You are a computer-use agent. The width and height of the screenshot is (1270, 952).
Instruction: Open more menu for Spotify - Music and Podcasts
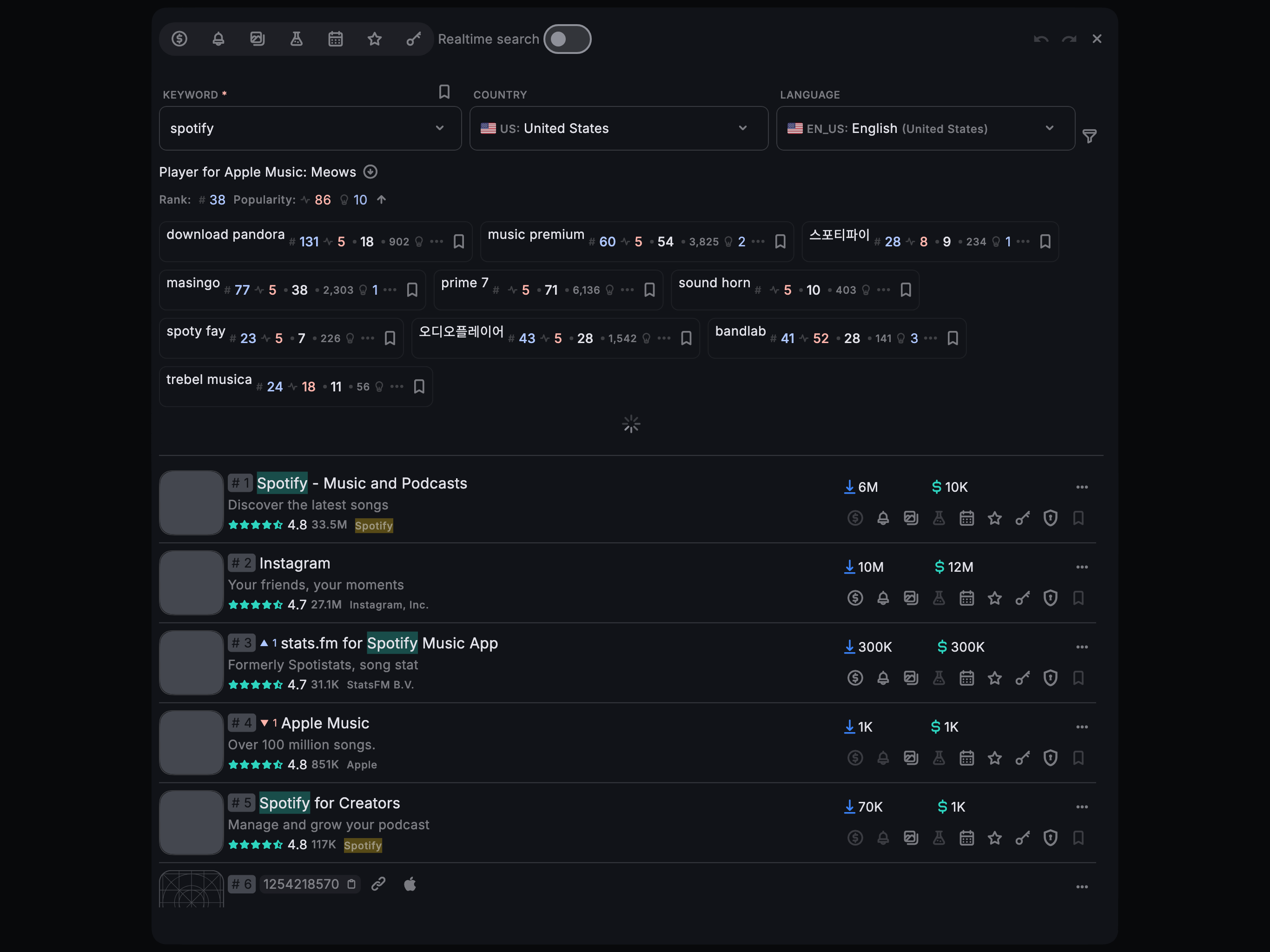click(1082, 487)
